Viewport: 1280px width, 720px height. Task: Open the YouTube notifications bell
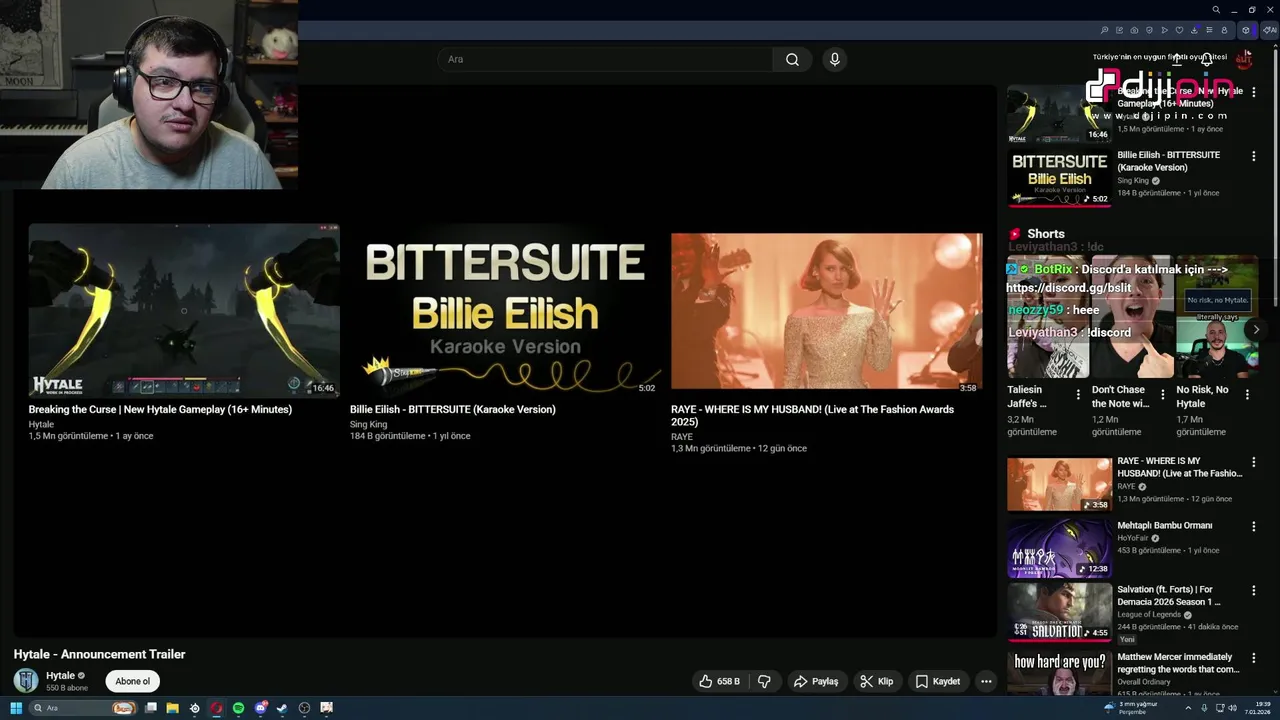(x=1207, y=60)
